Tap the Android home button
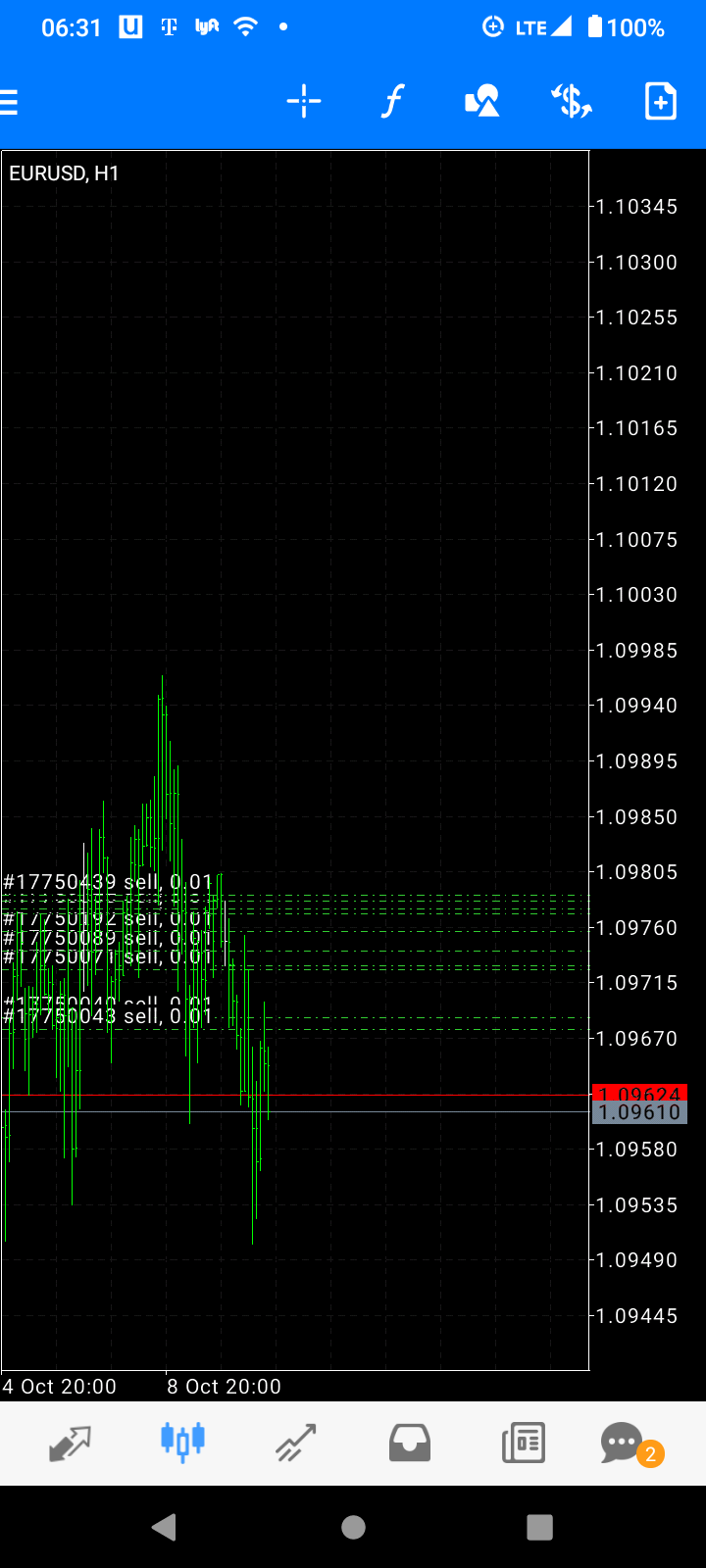 point(353,1527)
